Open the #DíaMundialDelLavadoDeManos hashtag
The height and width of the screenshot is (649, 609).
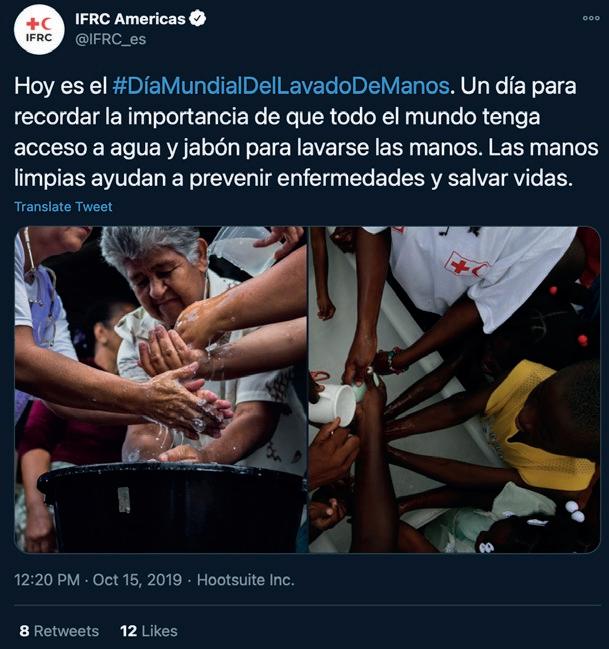pyautogui.click(x=281, y=86)
